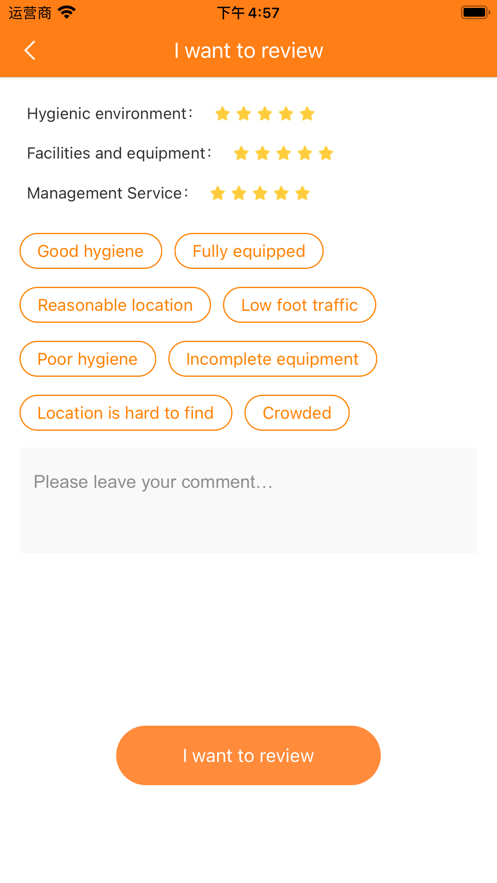Rate Hygienic environment one star
497x883 pixels.
(222, 114)
